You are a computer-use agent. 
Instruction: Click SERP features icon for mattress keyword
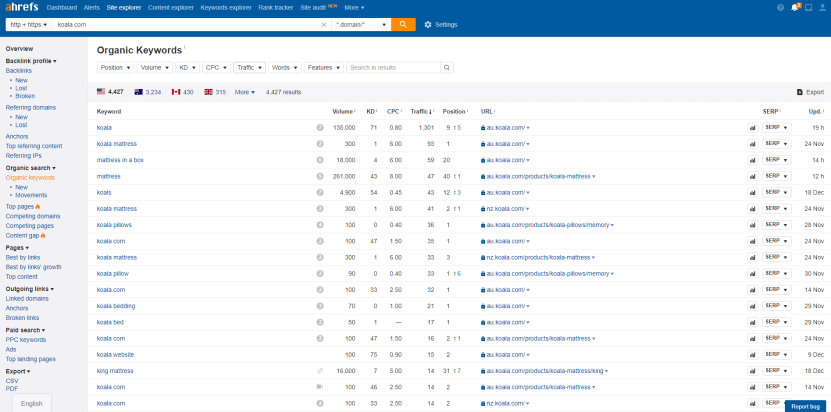(320, 176)
